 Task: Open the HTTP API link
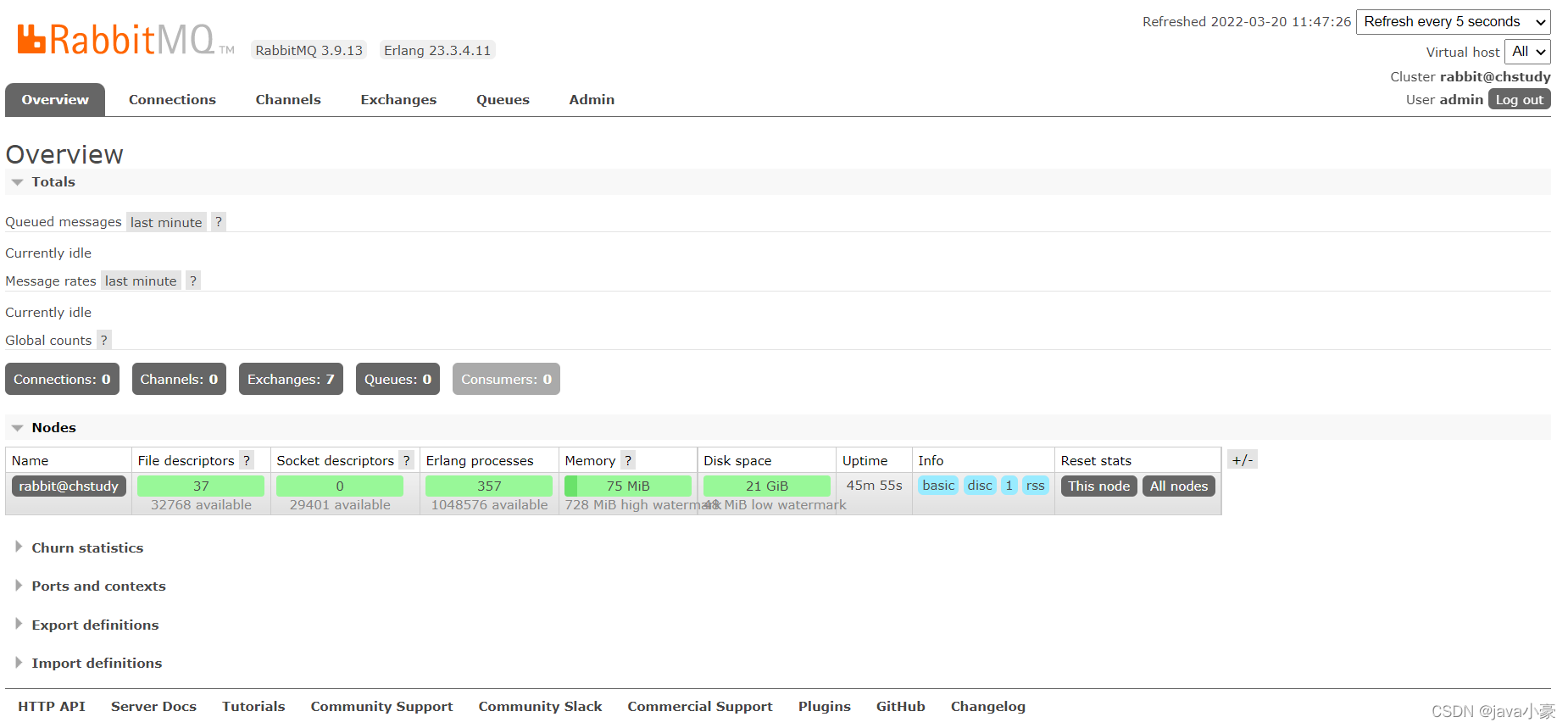tap(52, 706)
